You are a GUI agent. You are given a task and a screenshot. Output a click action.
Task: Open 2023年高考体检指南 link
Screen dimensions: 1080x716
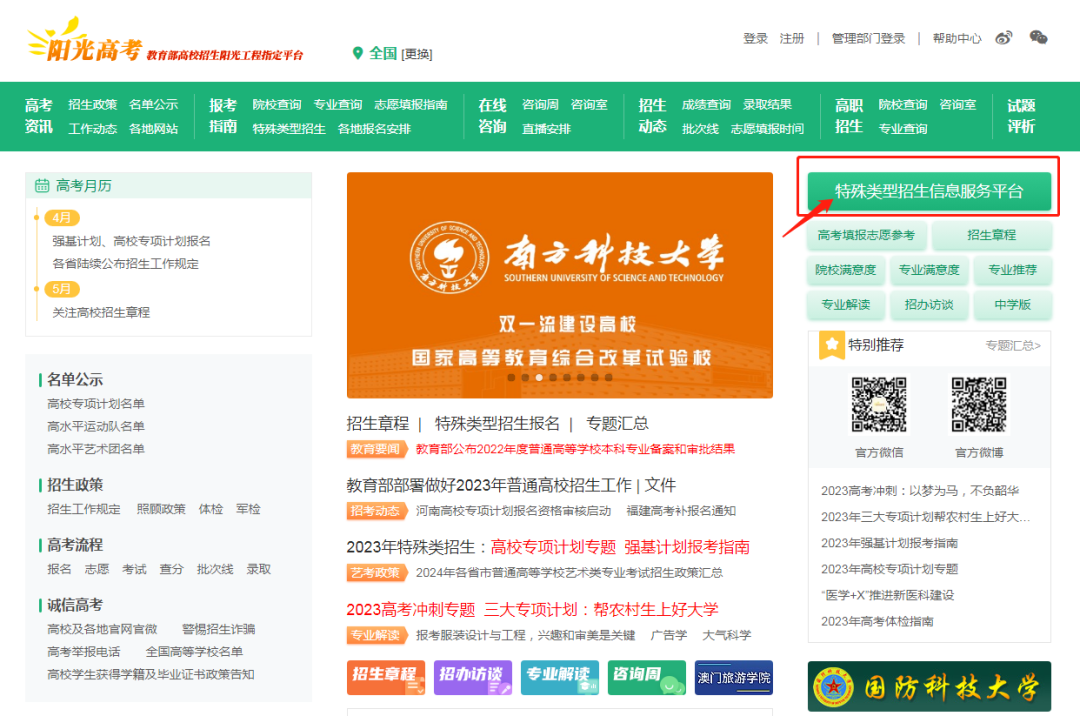[x=877, y=621]
